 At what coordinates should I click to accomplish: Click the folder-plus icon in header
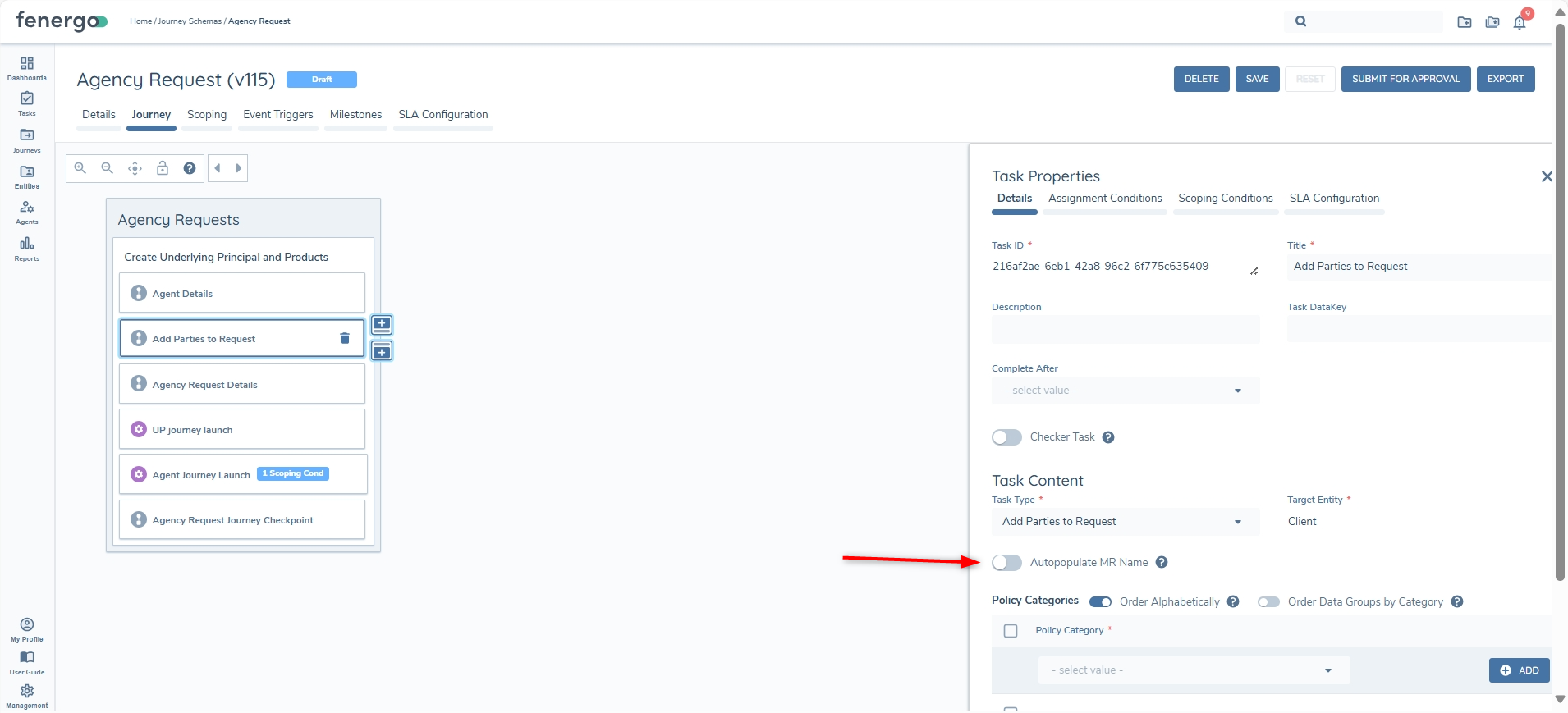(x=1465, y=22)
